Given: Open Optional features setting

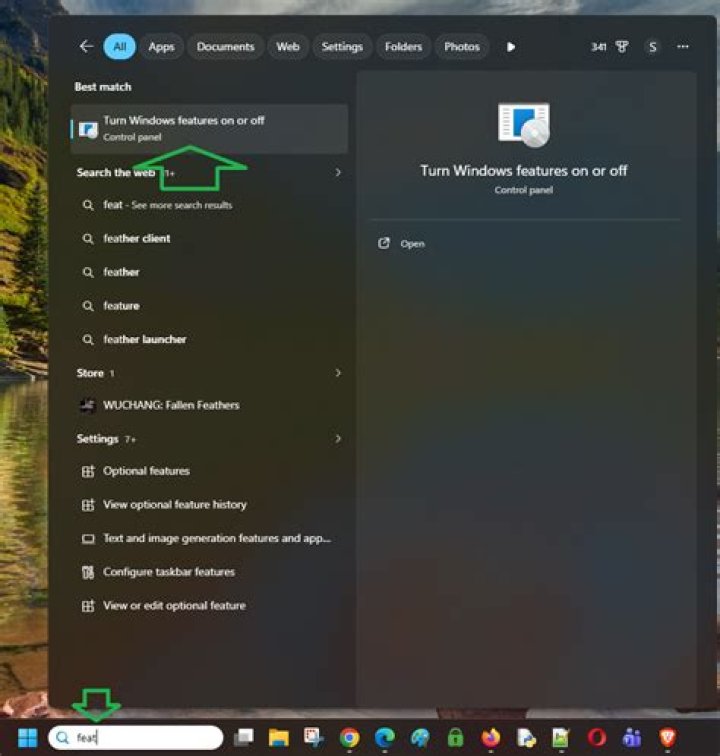Looking at the screenshot, I should [209, 471].
